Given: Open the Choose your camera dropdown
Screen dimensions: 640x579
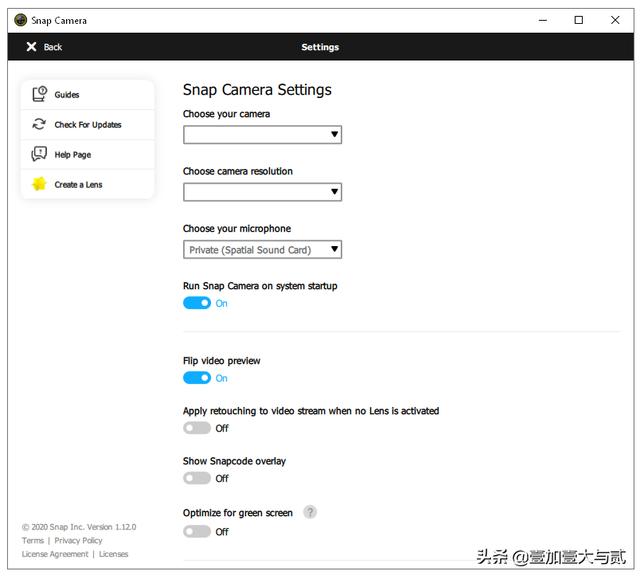Looking at the screenshot, I should 262,134.
